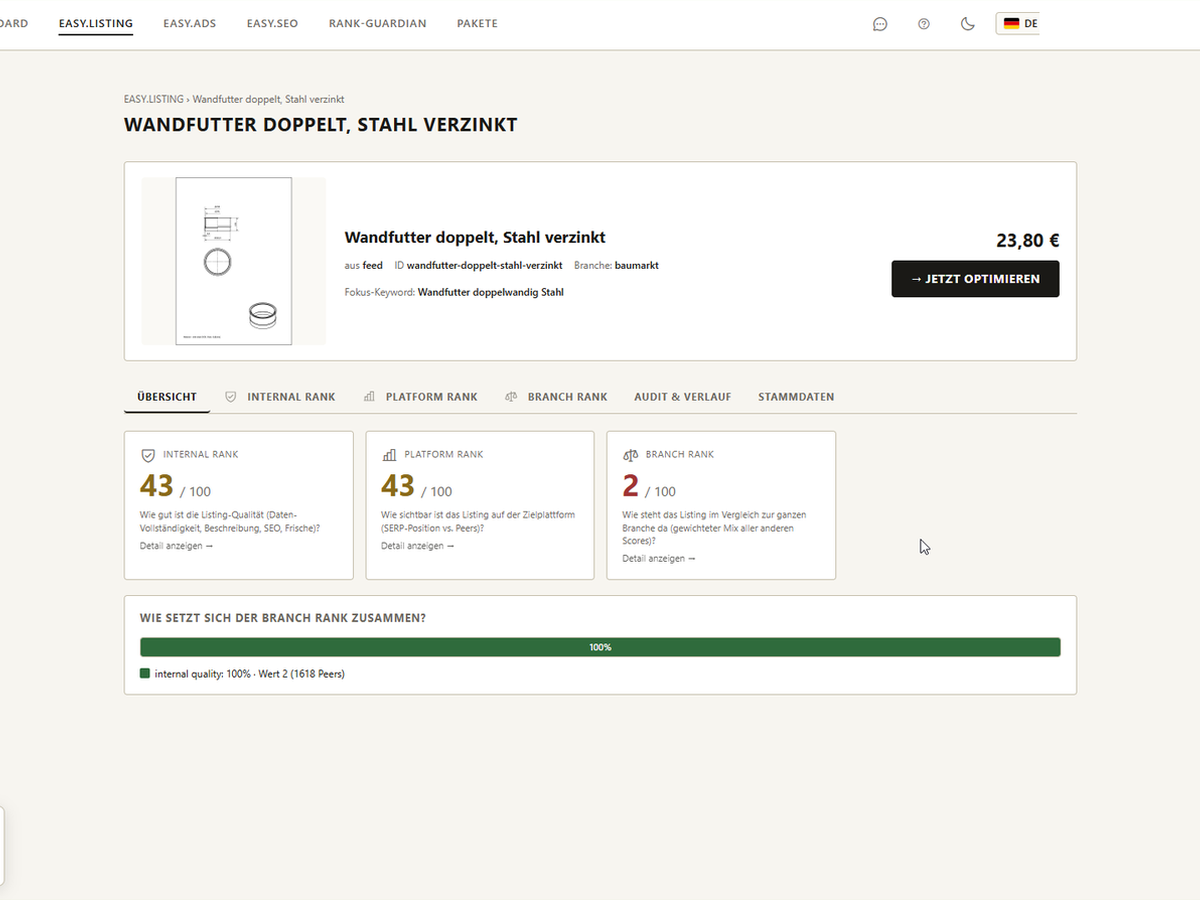Open the product drawing thumbnail

pyautogui.click(x=234, y=261)
